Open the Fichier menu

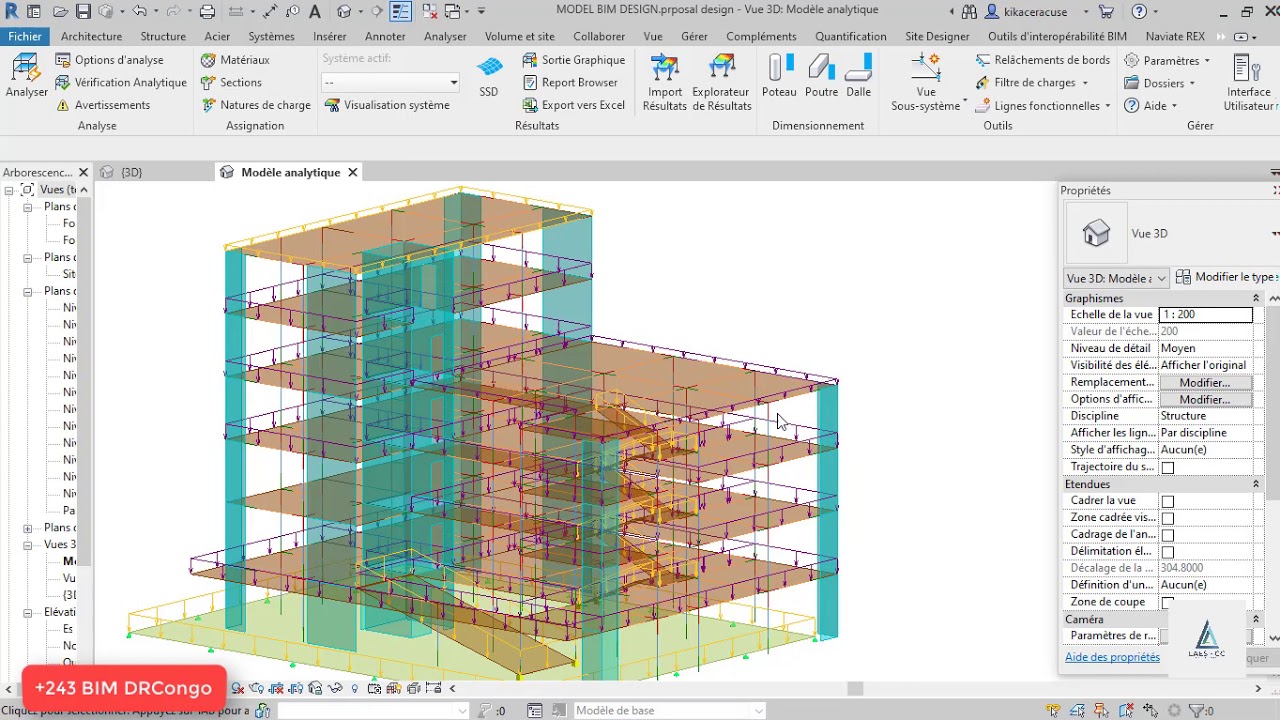(x=25, y=36)
